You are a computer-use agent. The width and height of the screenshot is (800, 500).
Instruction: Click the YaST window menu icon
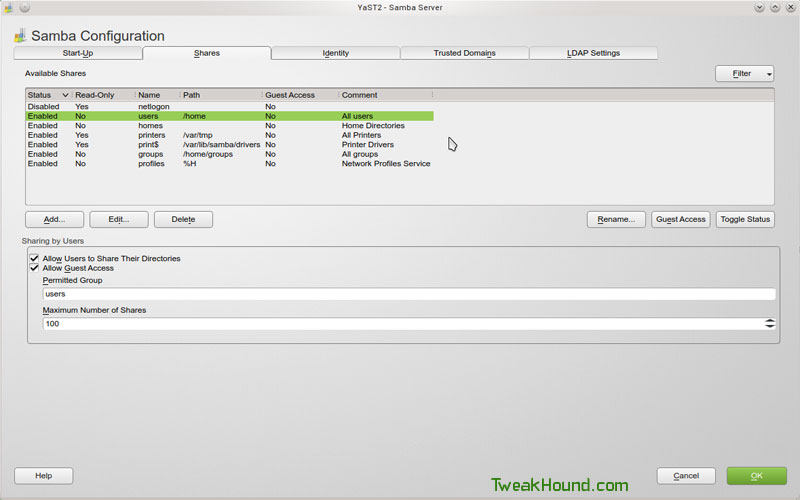coord(9,8)
